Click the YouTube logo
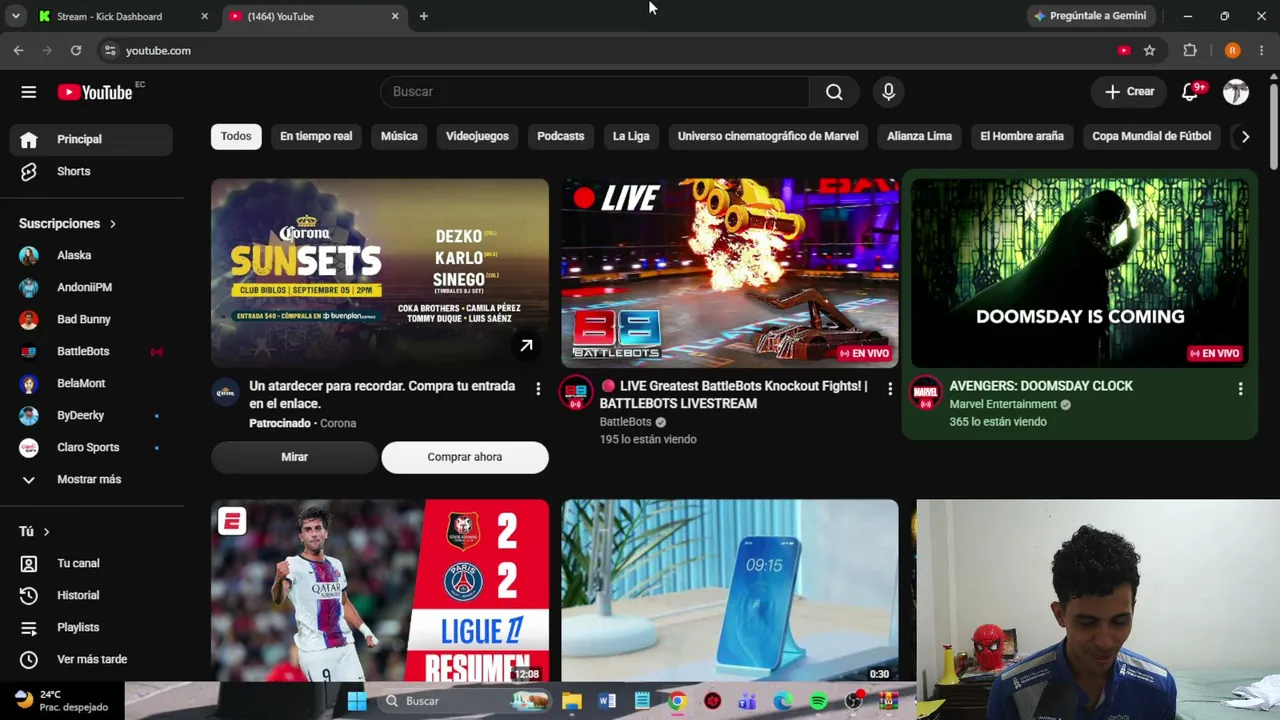The height and width of the screenshot is (720, 1280). click(95, 92)
